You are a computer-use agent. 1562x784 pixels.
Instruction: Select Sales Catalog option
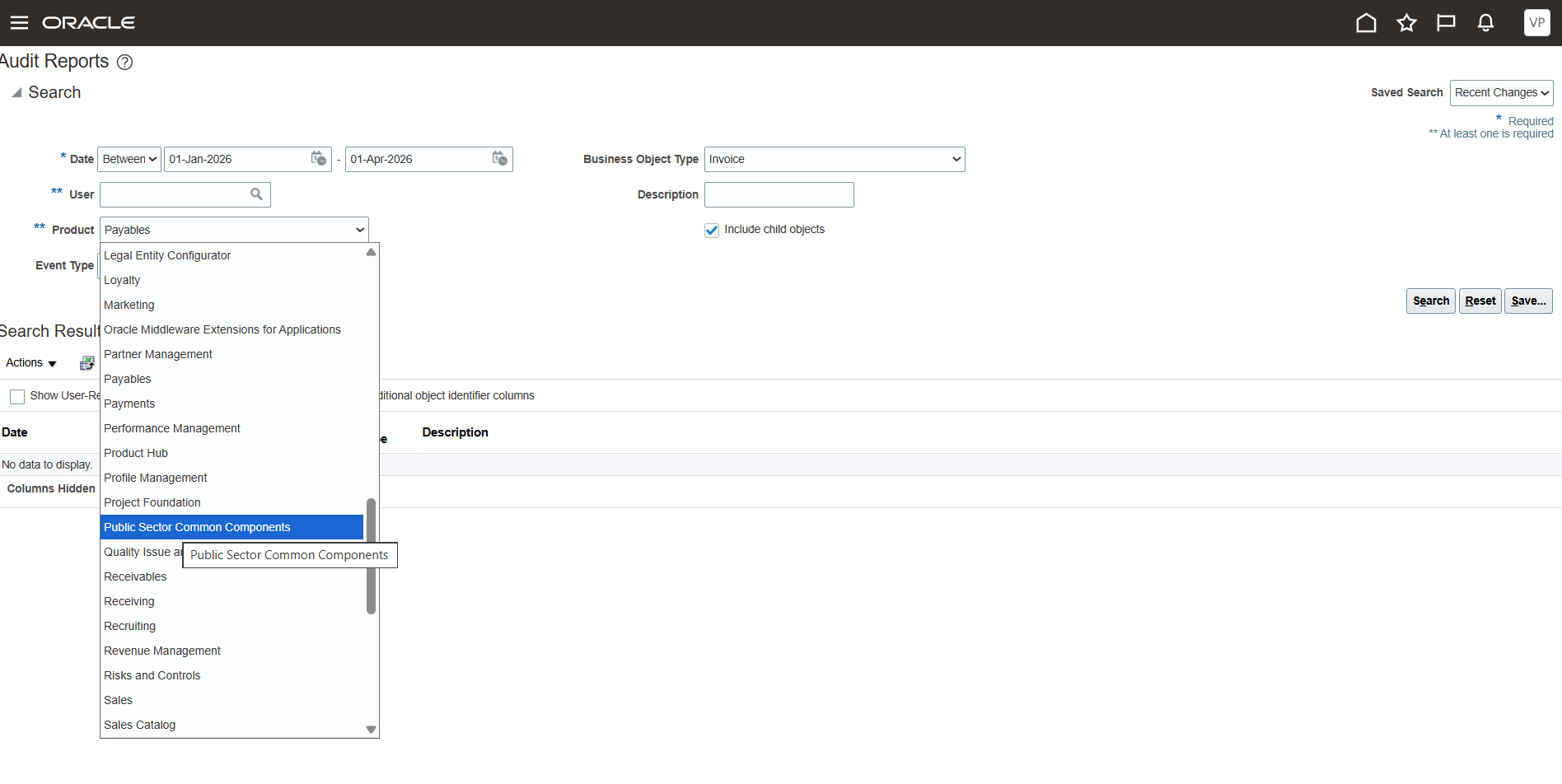tap(231, 725)
